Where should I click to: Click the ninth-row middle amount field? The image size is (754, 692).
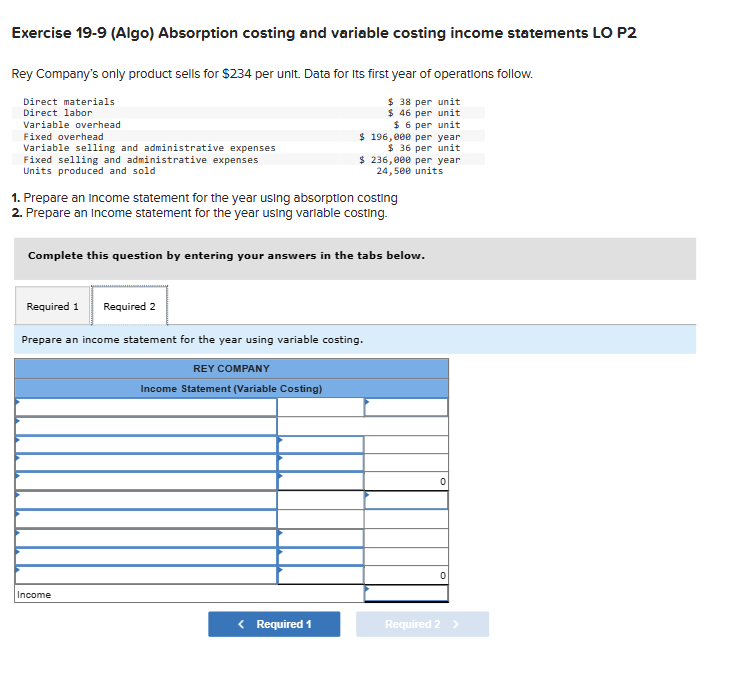(x=321, y=556)
